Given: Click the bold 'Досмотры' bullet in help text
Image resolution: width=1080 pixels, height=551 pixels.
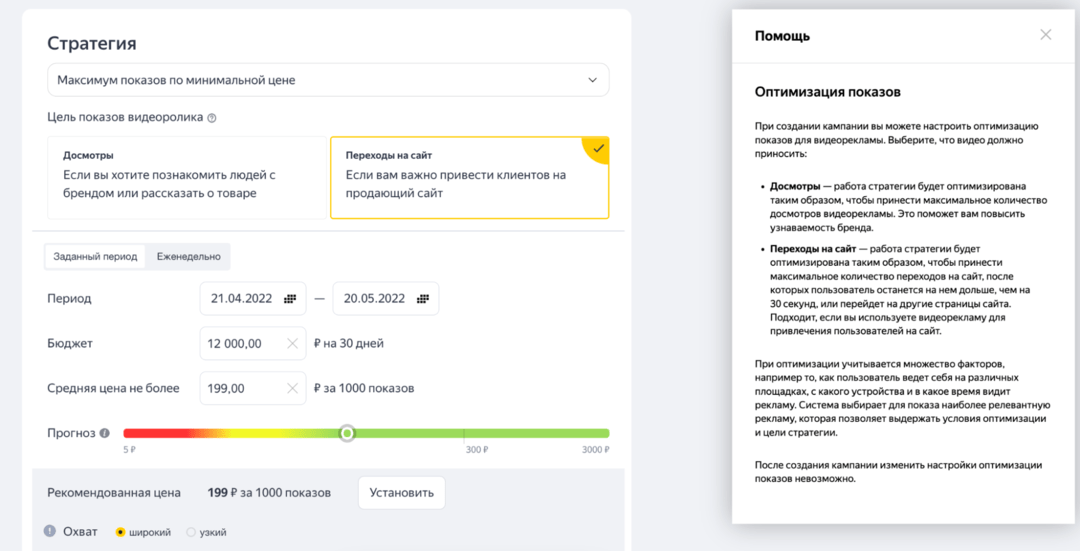Looking at the screenshot, I should pyautogui.click(x=795, y=186).
